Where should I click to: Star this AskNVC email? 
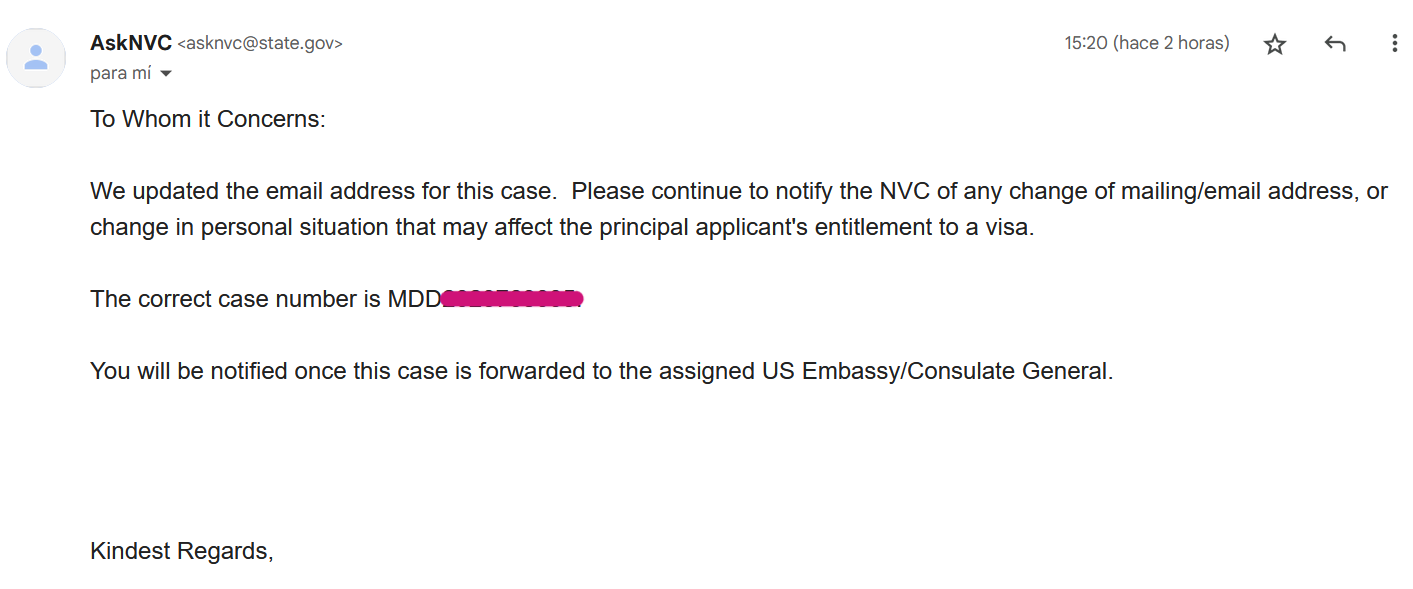tap(1274, 44)
